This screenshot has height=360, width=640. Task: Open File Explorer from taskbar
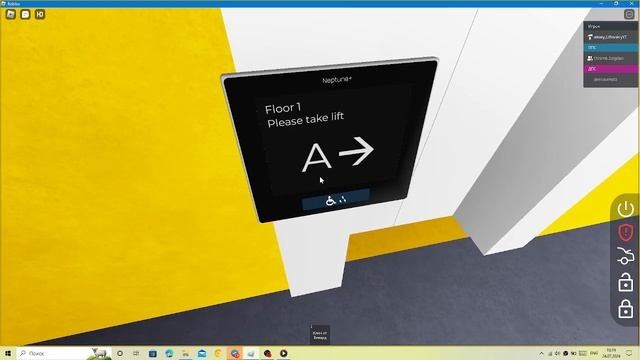(x=185, y=353)
